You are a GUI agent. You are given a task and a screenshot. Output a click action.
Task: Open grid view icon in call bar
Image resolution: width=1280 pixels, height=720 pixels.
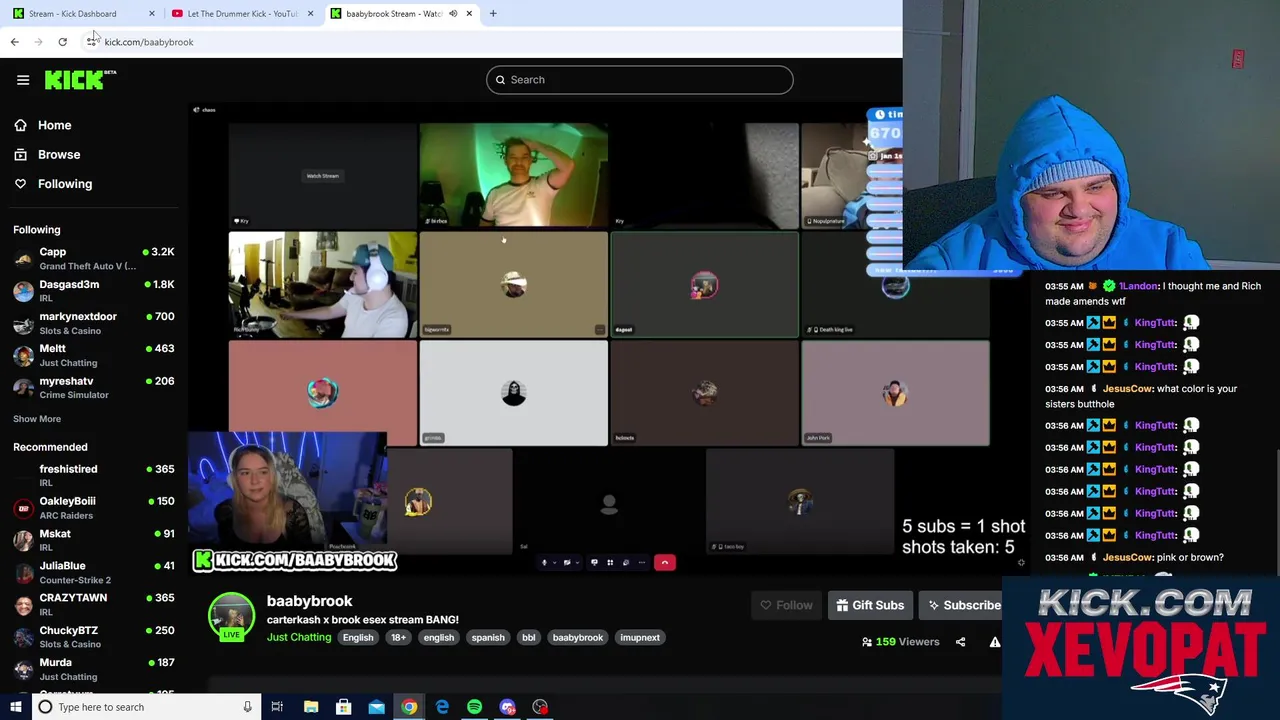point(610,563)
